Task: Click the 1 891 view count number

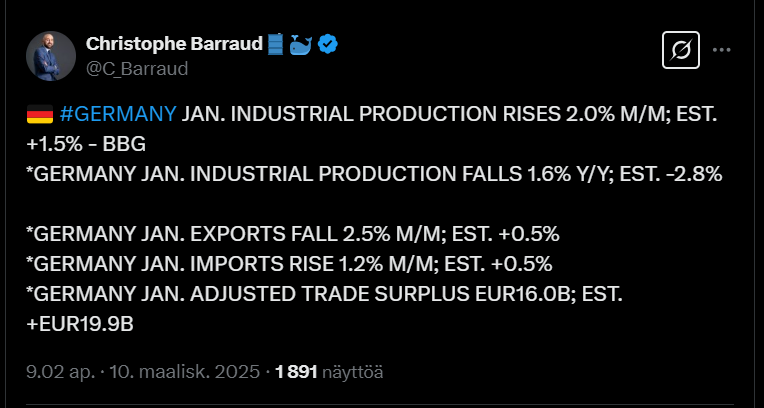Action: click(x=296, y=371)
